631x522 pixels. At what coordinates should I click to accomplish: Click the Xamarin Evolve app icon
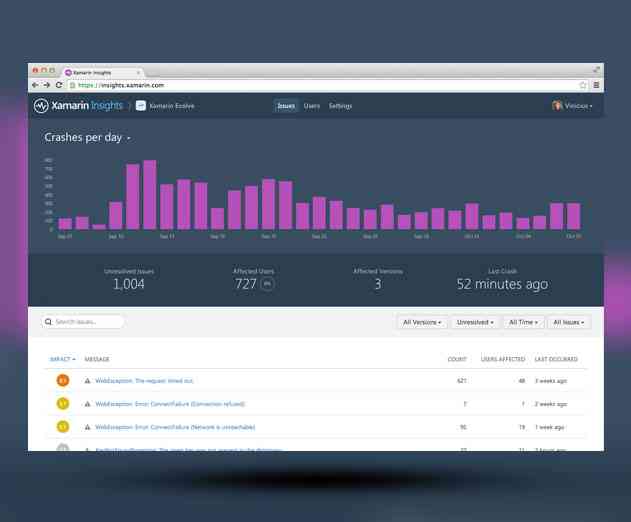[x=141, y=106]
